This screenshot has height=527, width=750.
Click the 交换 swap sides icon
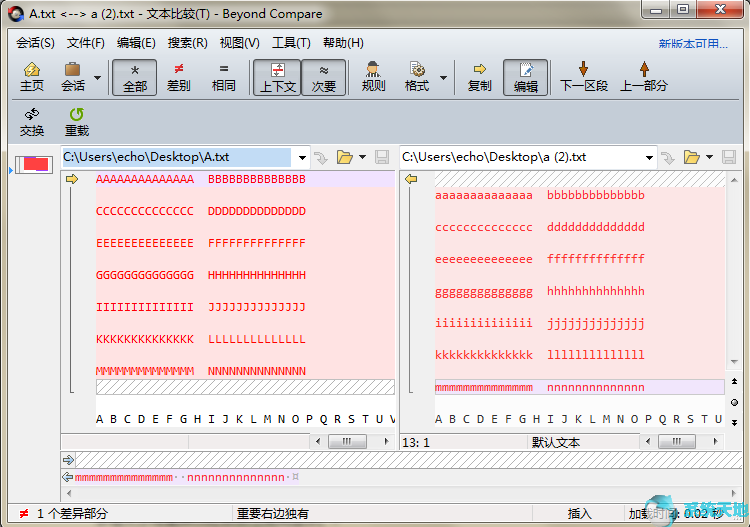(x=32, y=122)
